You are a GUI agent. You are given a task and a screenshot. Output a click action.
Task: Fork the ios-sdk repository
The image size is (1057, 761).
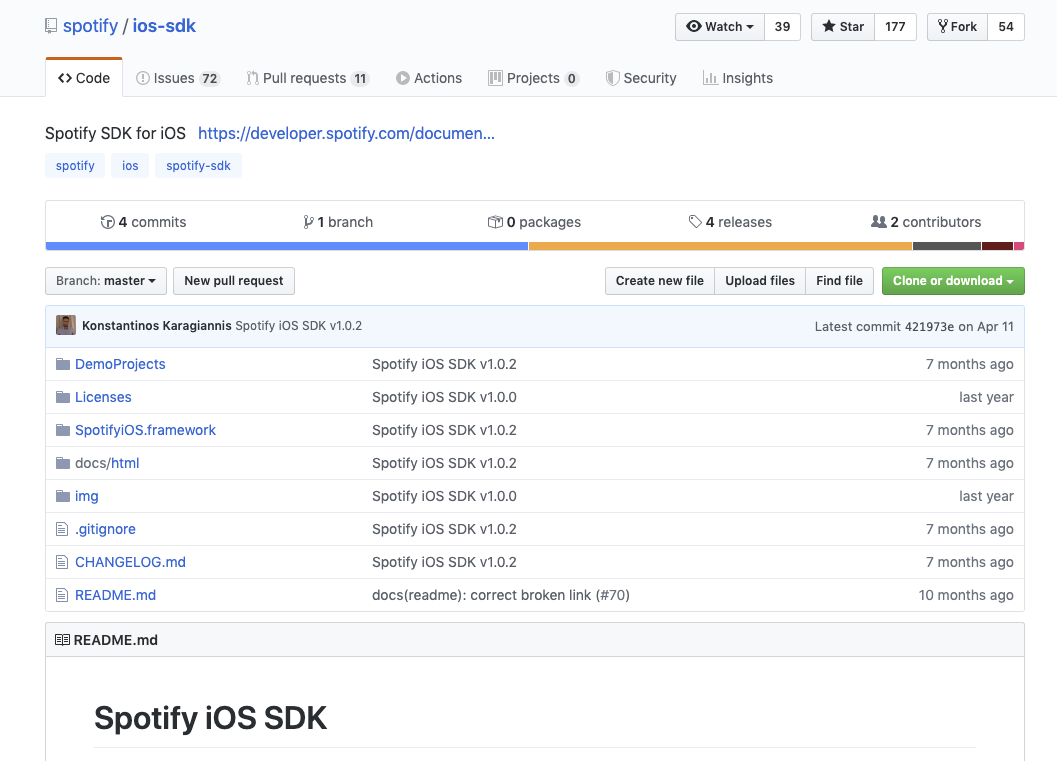tap(958, 26)
